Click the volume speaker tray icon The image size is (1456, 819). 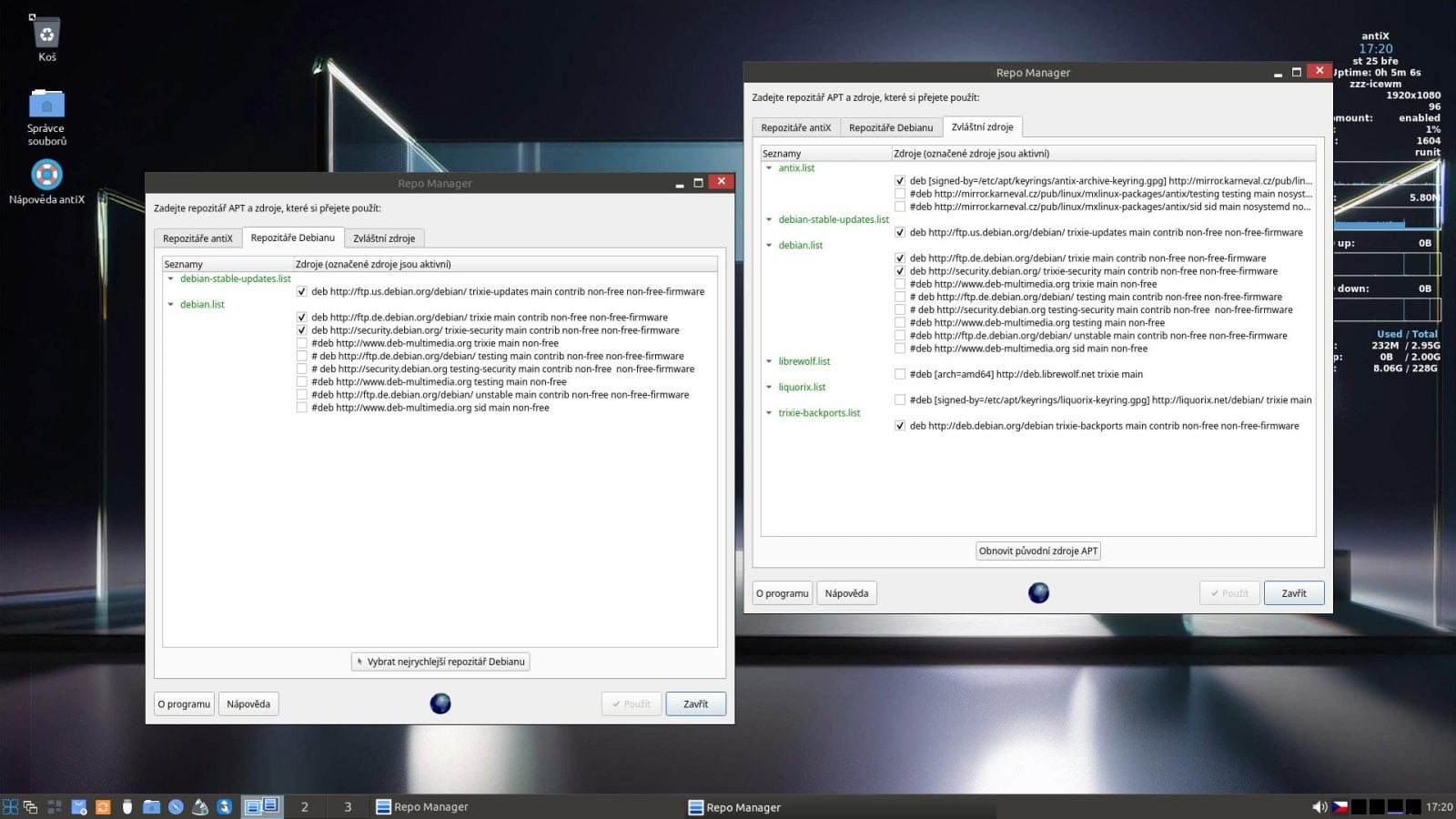[1319, 806]
